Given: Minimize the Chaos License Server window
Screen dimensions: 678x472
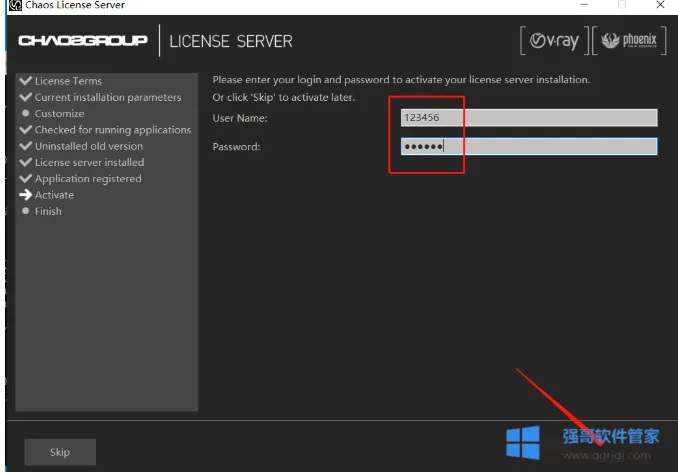Looking at the screenshot, I should [x=585, y=5].
